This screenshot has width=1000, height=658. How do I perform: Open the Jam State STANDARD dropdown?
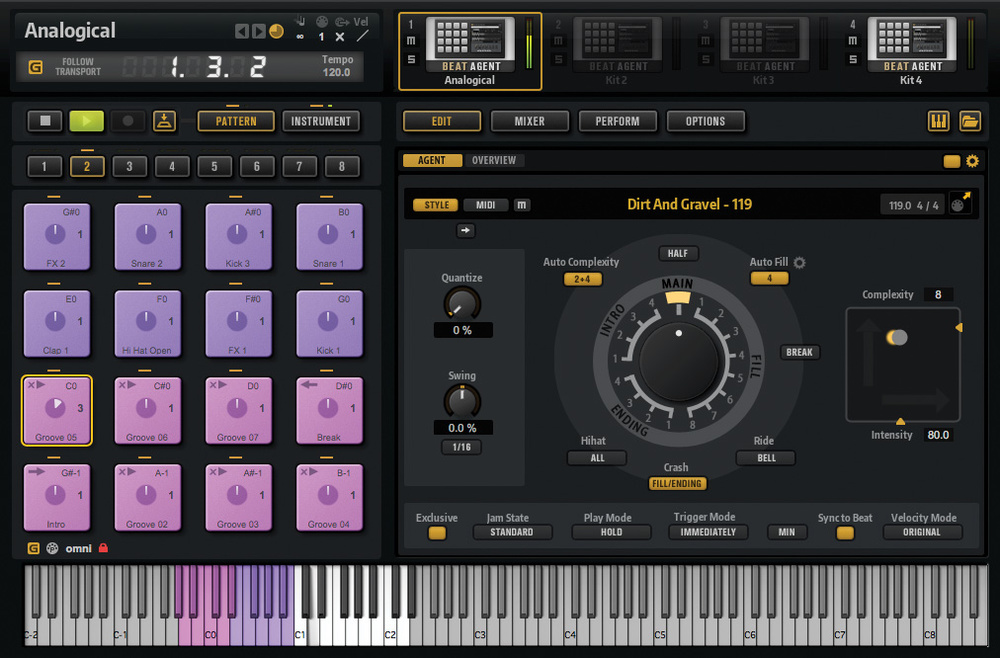click(512, 532)
